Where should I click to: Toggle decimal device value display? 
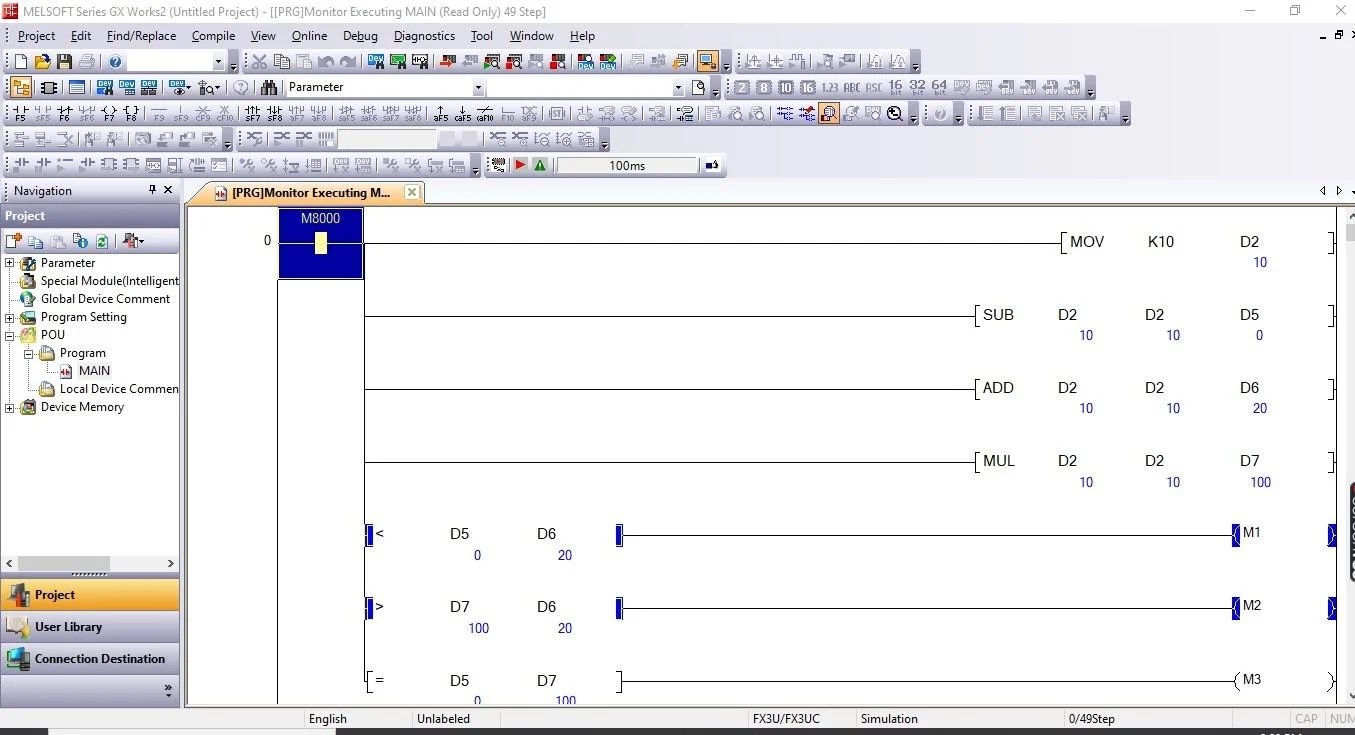coord(786,87)
